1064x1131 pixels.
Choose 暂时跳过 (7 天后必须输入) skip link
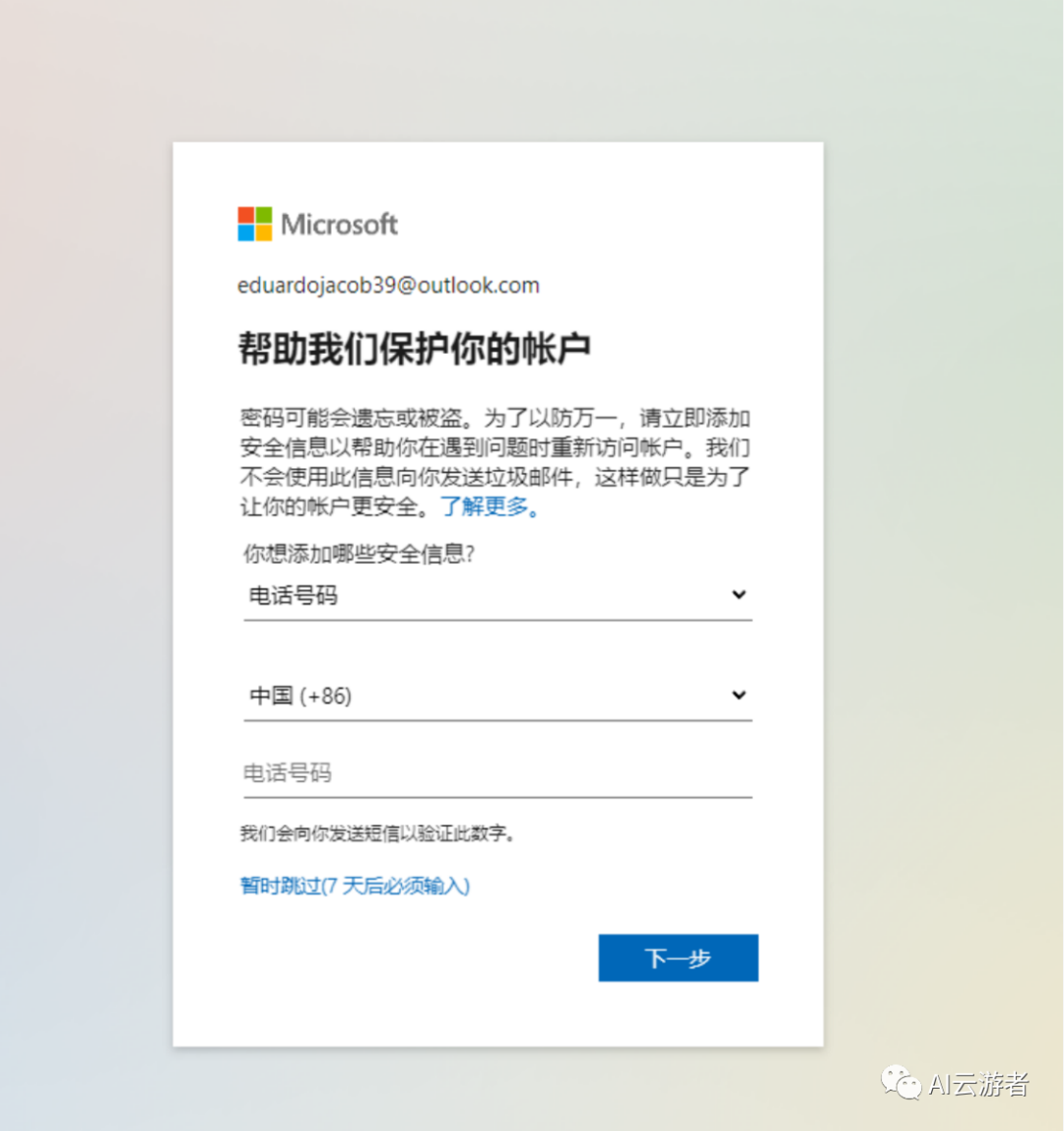[355, 886]
